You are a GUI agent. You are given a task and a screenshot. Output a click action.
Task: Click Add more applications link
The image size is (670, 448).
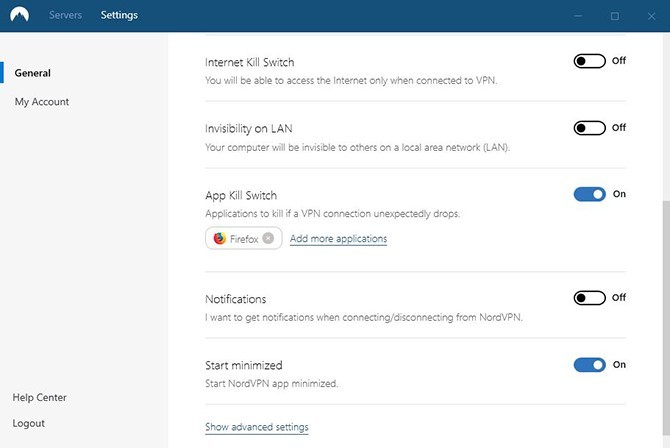tap(338, 239)
